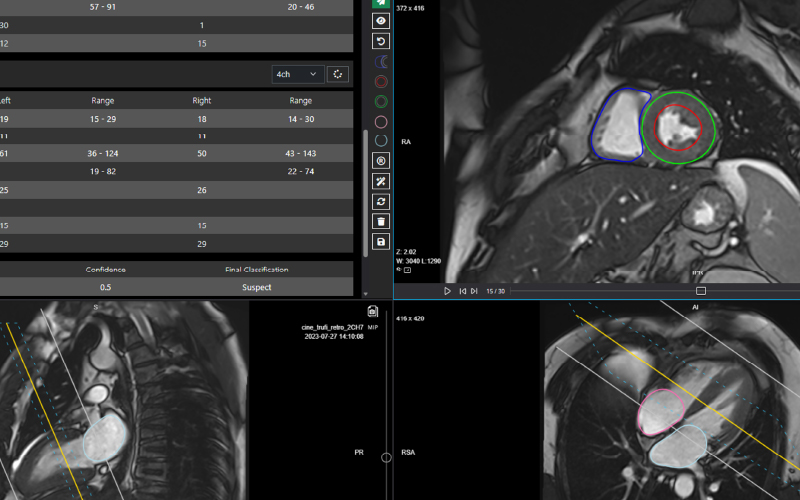Viewport: 800px width, 500px height.
Task: Select the pink circle atrium contour tool
Action: pyautogui.click(x=381, y=122)
